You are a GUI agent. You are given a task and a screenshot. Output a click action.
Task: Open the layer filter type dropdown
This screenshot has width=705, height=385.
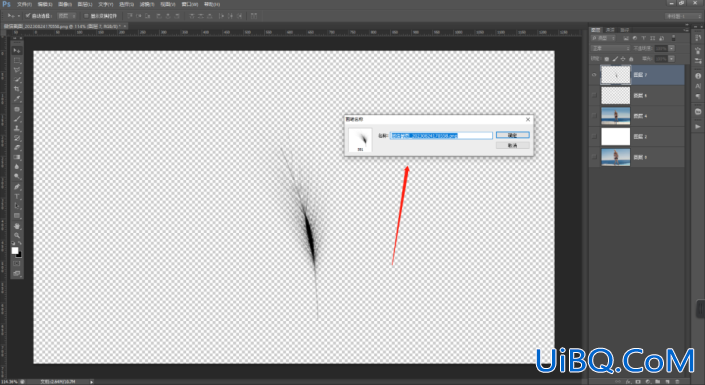tap(603, 38)
